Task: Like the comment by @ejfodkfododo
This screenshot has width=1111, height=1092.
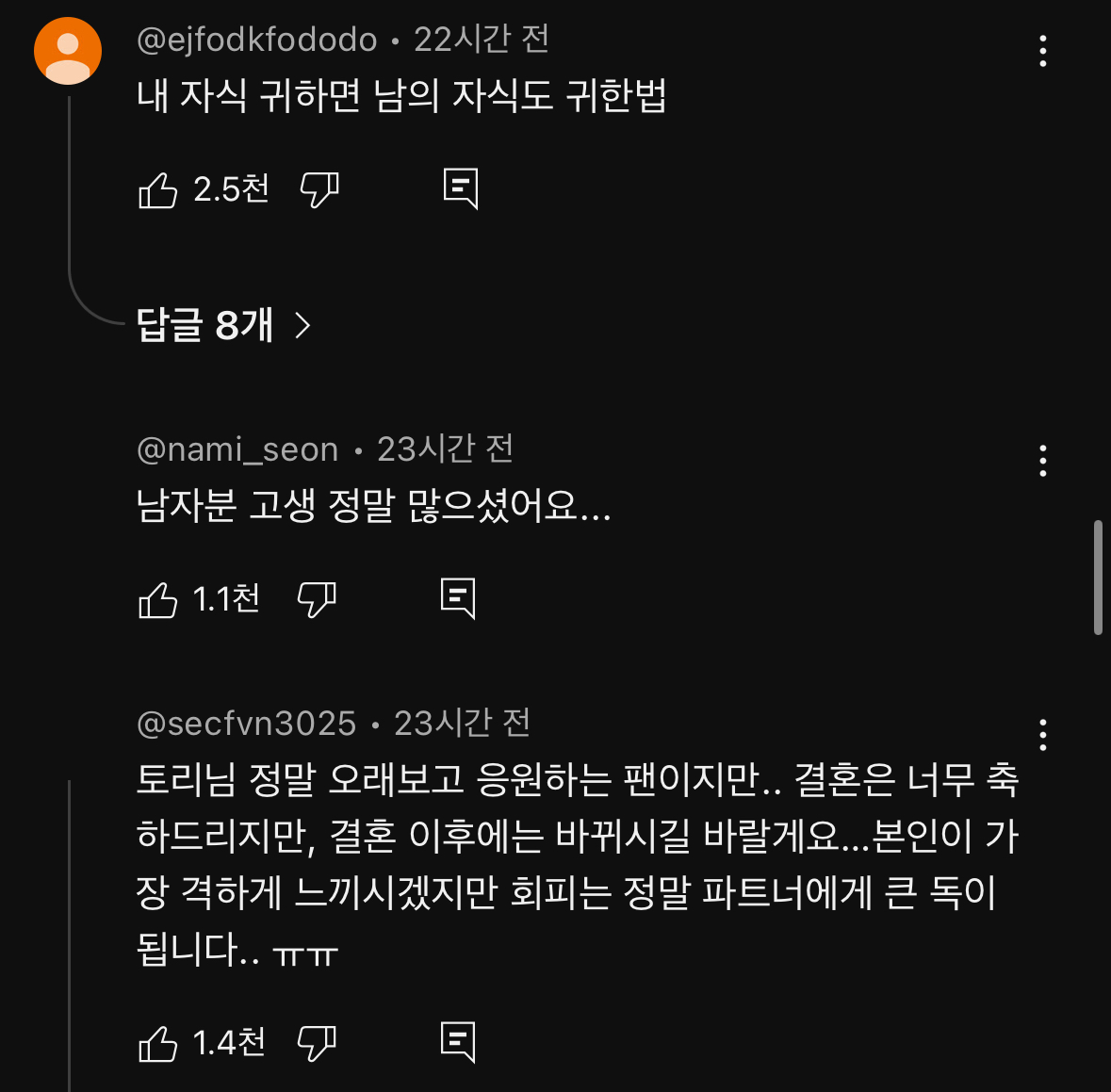Action: pos(158,190)
